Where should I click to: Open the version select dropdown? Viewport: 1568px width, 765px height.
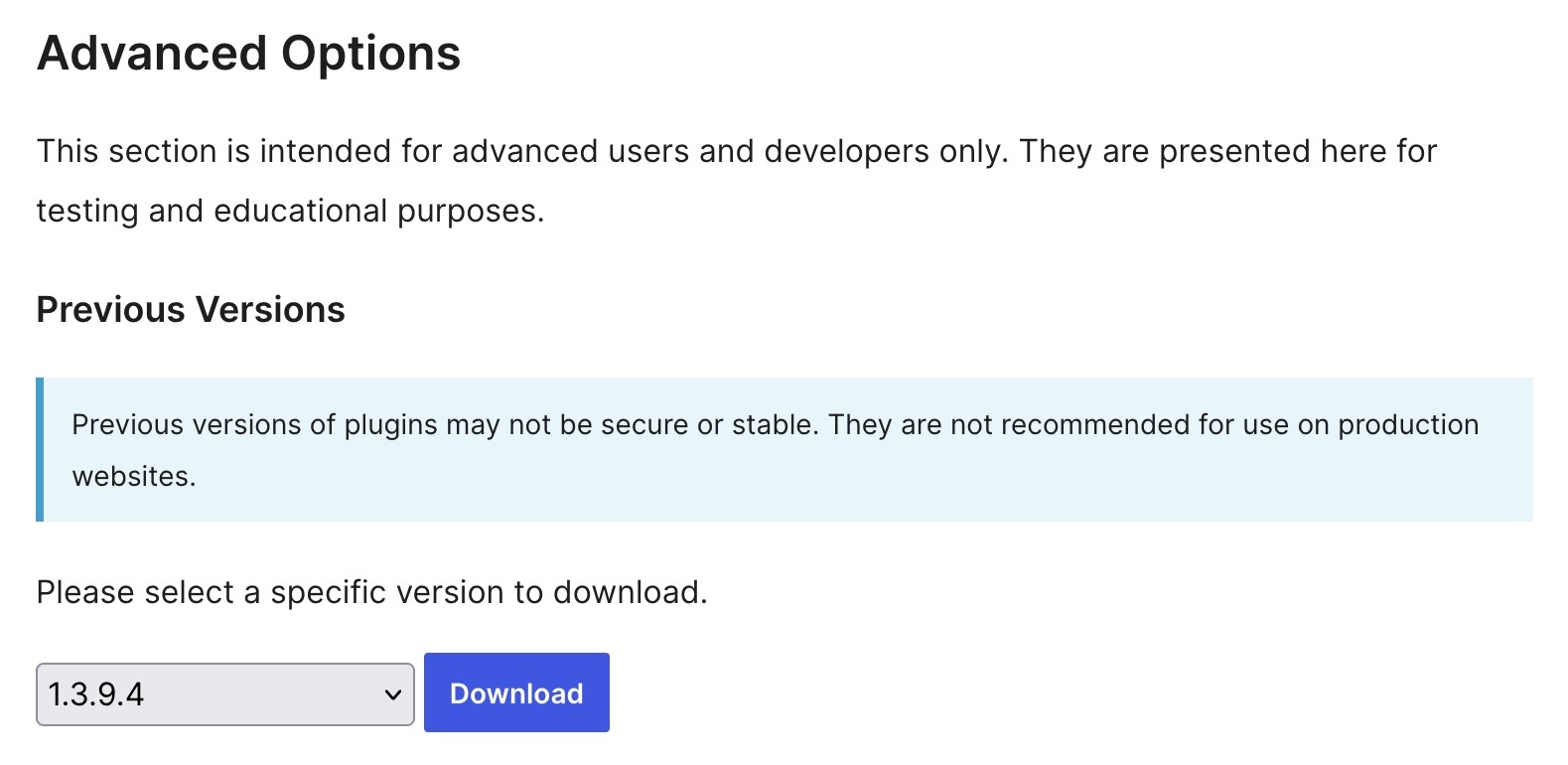tap(225, 694)
